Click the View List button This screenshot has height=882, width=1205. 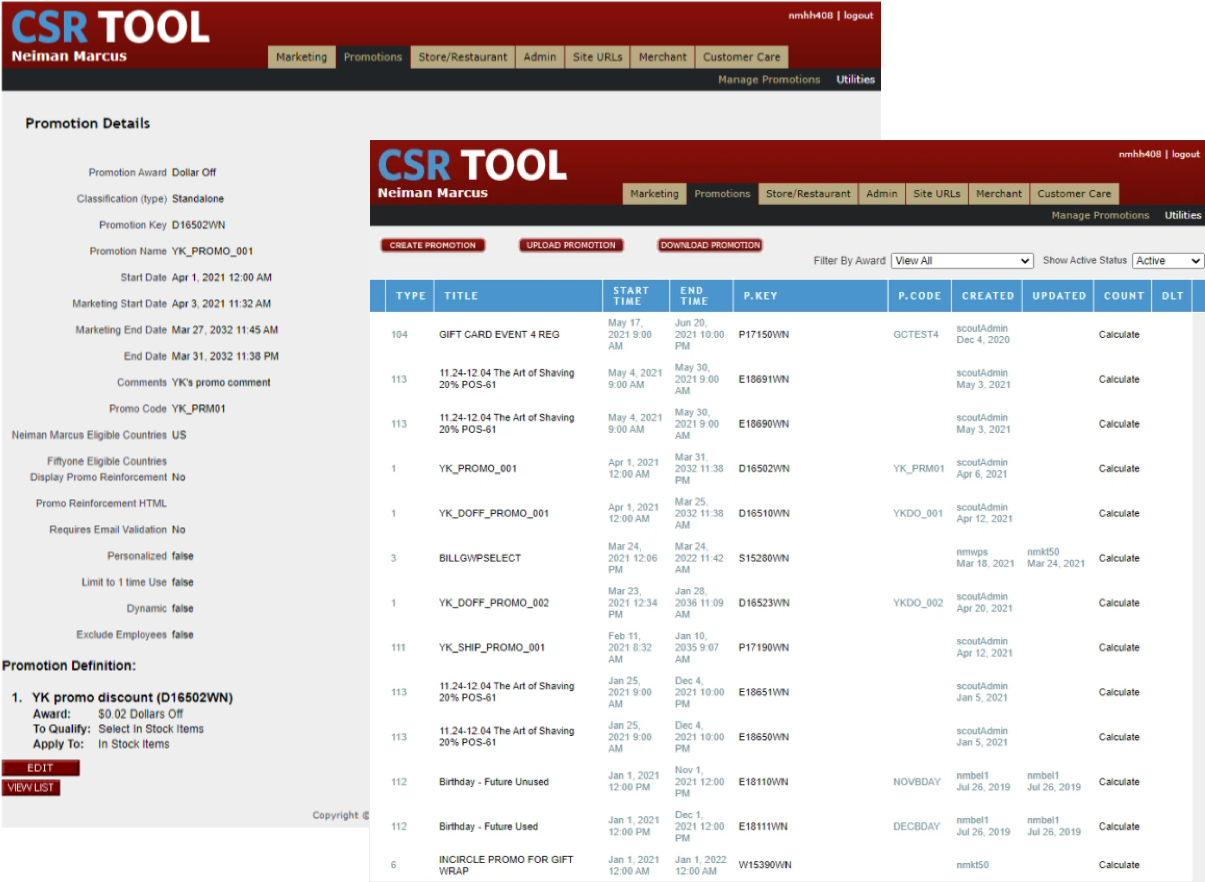click(31, 788)
